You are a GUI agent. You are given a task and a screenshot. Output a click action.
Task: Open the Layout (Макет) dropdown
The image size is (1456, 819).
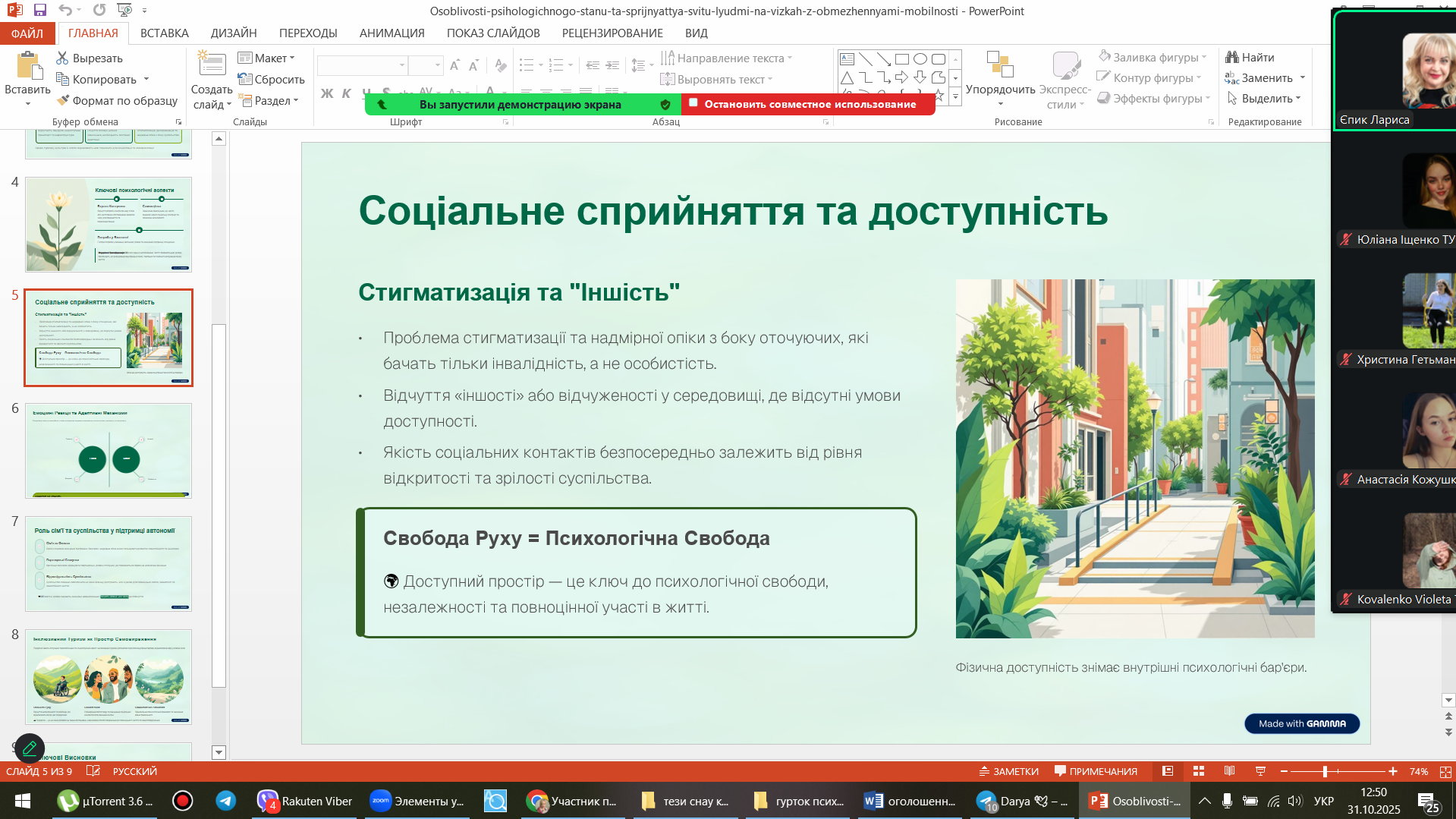(x=266, y=58)
